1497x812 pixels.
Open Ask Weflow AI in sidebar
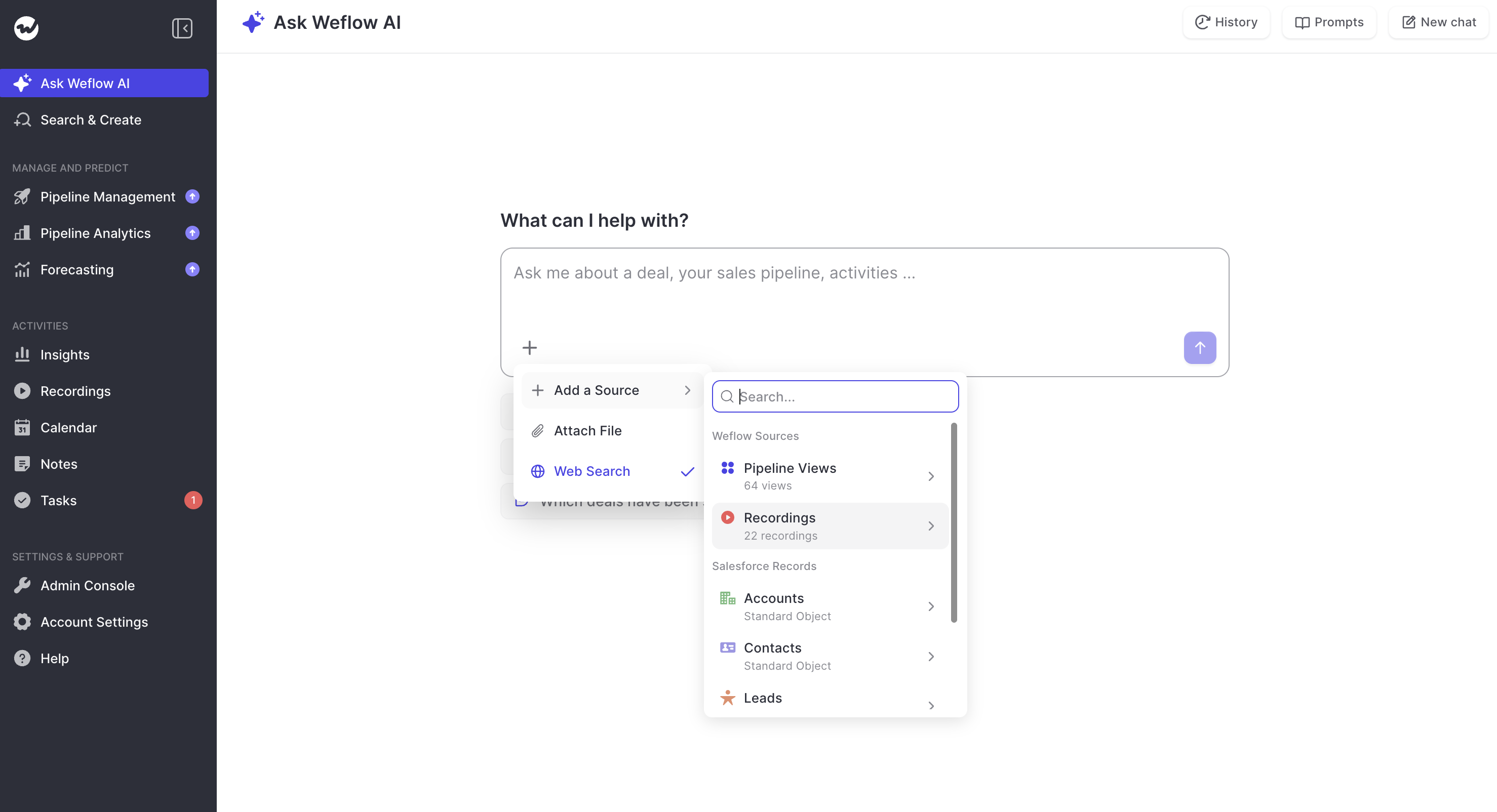[105, 83]
